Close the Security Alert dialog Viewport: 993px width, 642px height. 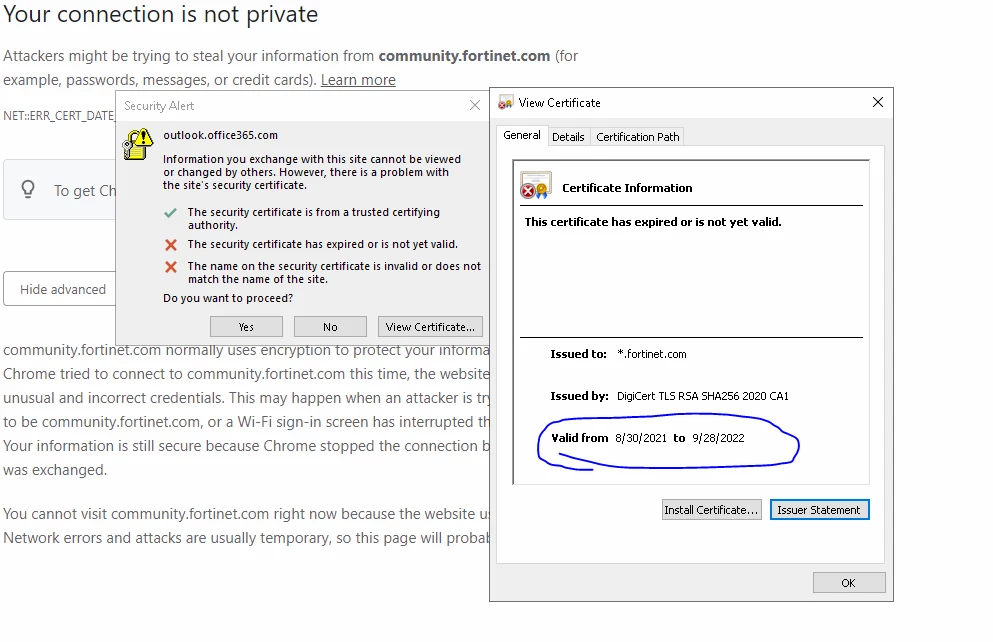(475, 105)
